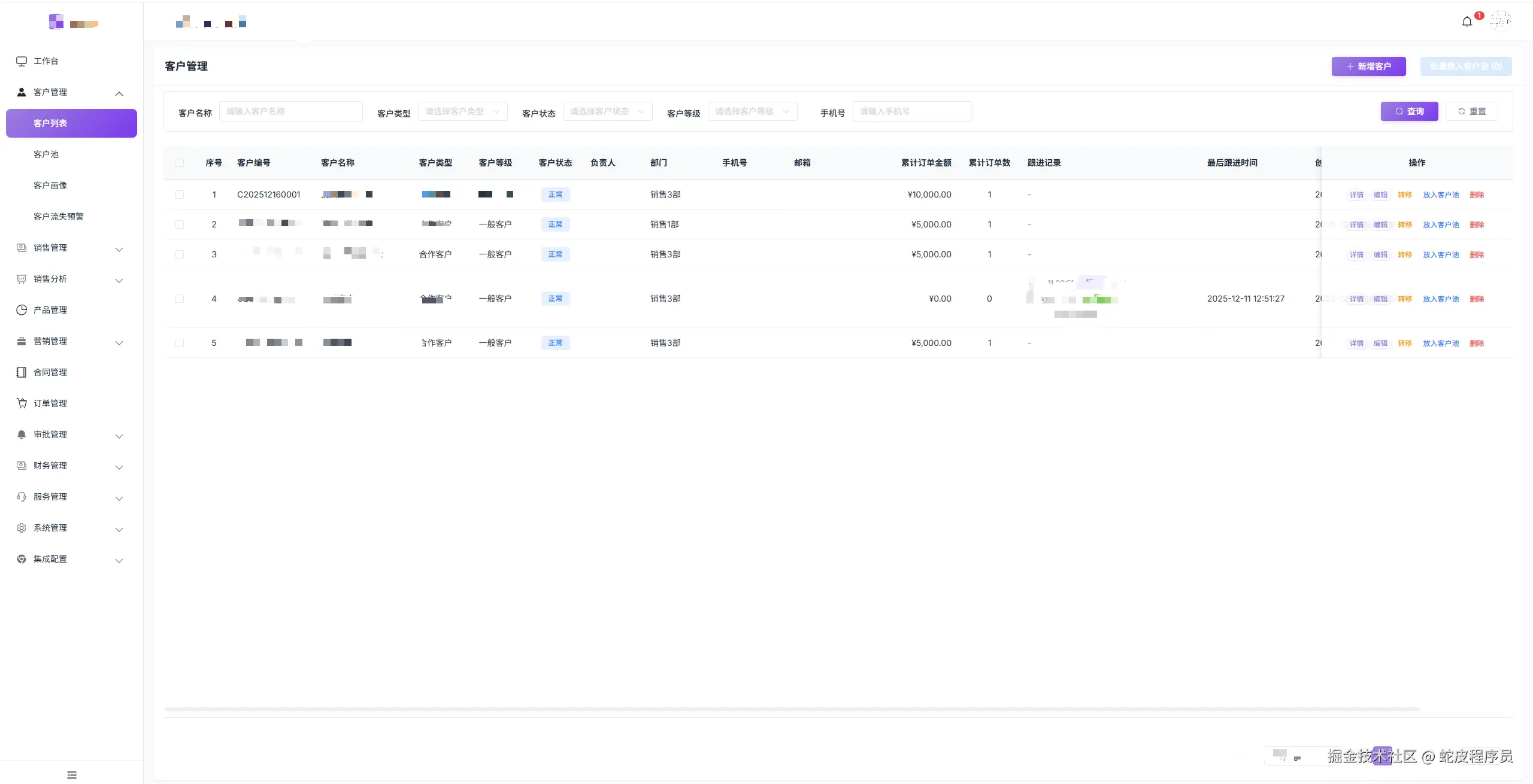Click the horizontal scrollbar below the table
1533x784 pixels.
coord(792,709)
